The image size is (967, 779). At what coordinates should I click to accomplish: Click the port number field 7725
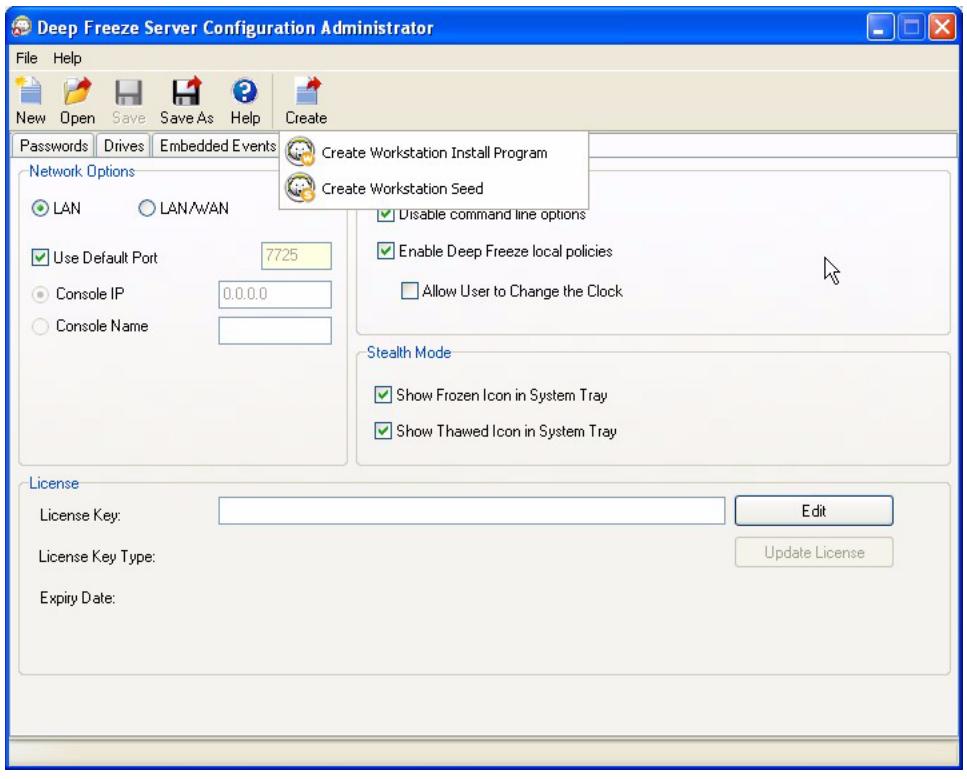click(x=296, y=255)
